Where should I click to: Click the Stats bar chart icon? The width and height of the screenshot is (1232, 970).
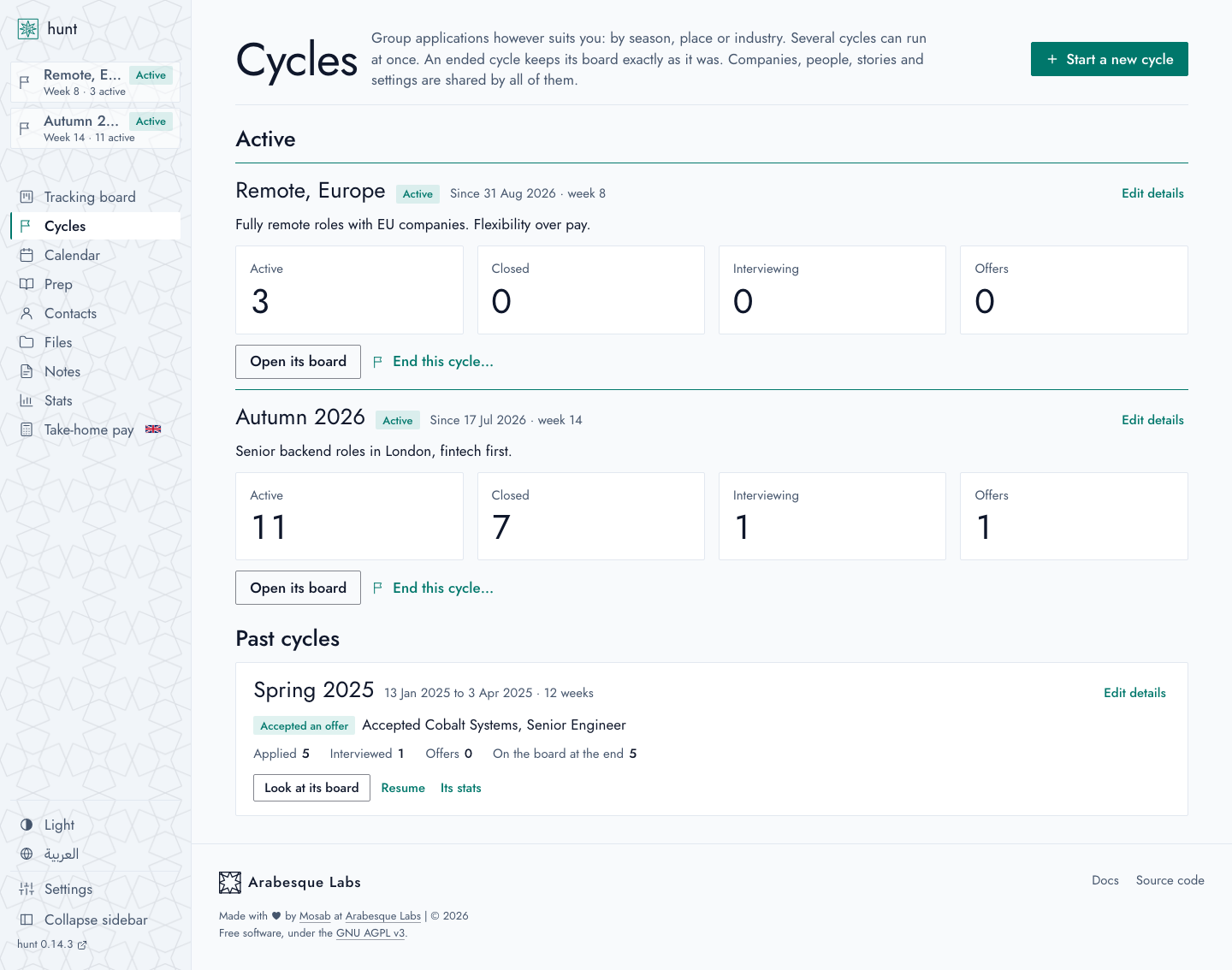click(x=27, y=400)
